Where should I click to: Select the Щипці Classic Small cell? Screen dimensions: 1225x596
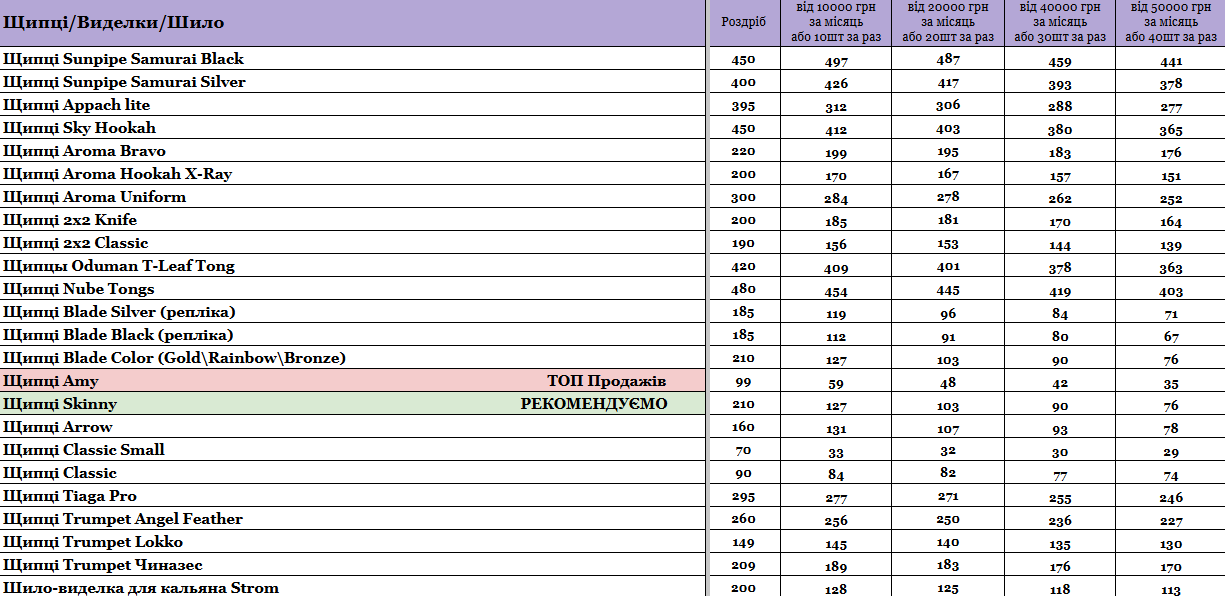353,450
